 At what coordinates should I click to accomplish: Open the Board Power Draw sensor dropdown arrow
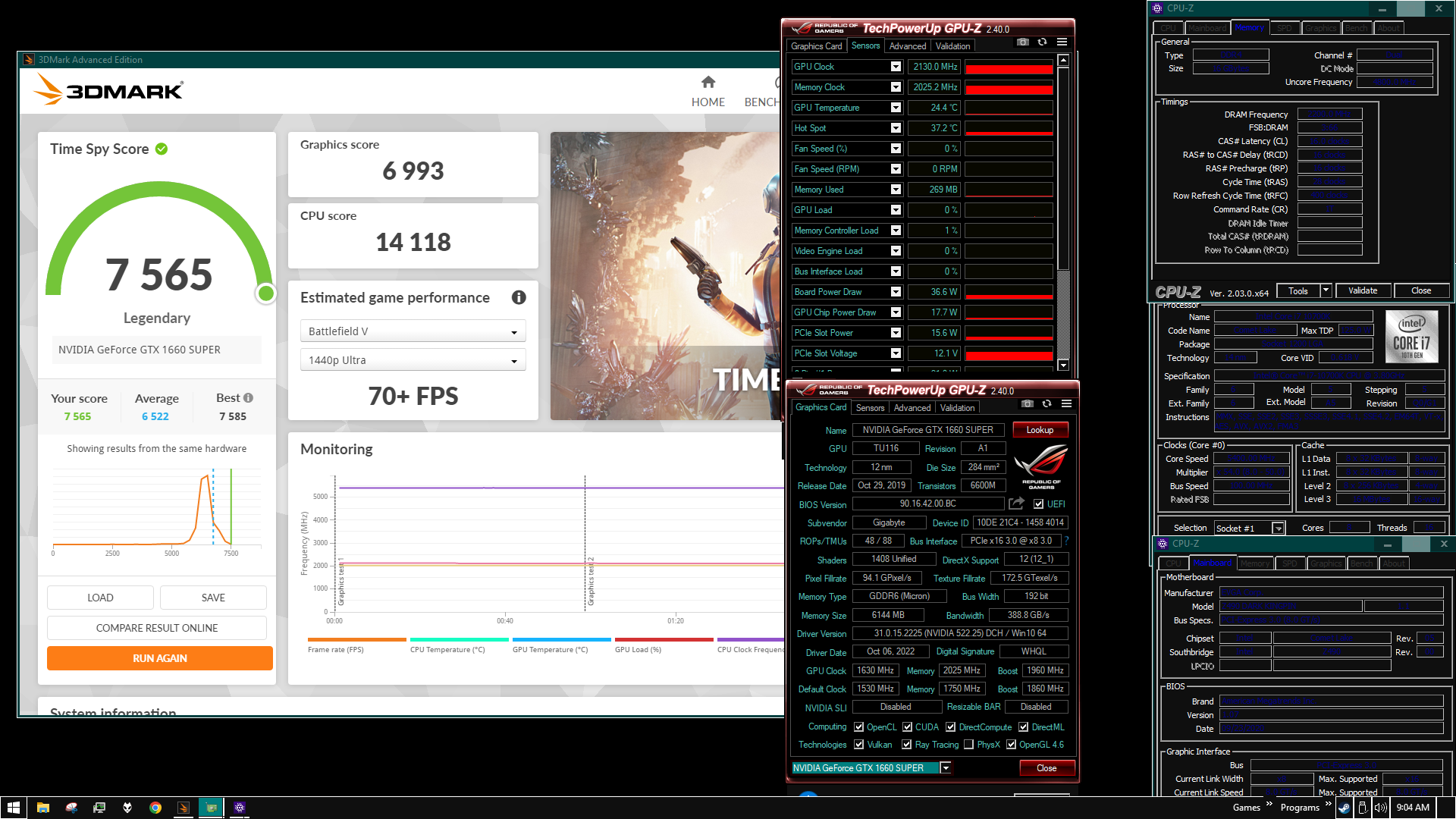coord(896,292)
